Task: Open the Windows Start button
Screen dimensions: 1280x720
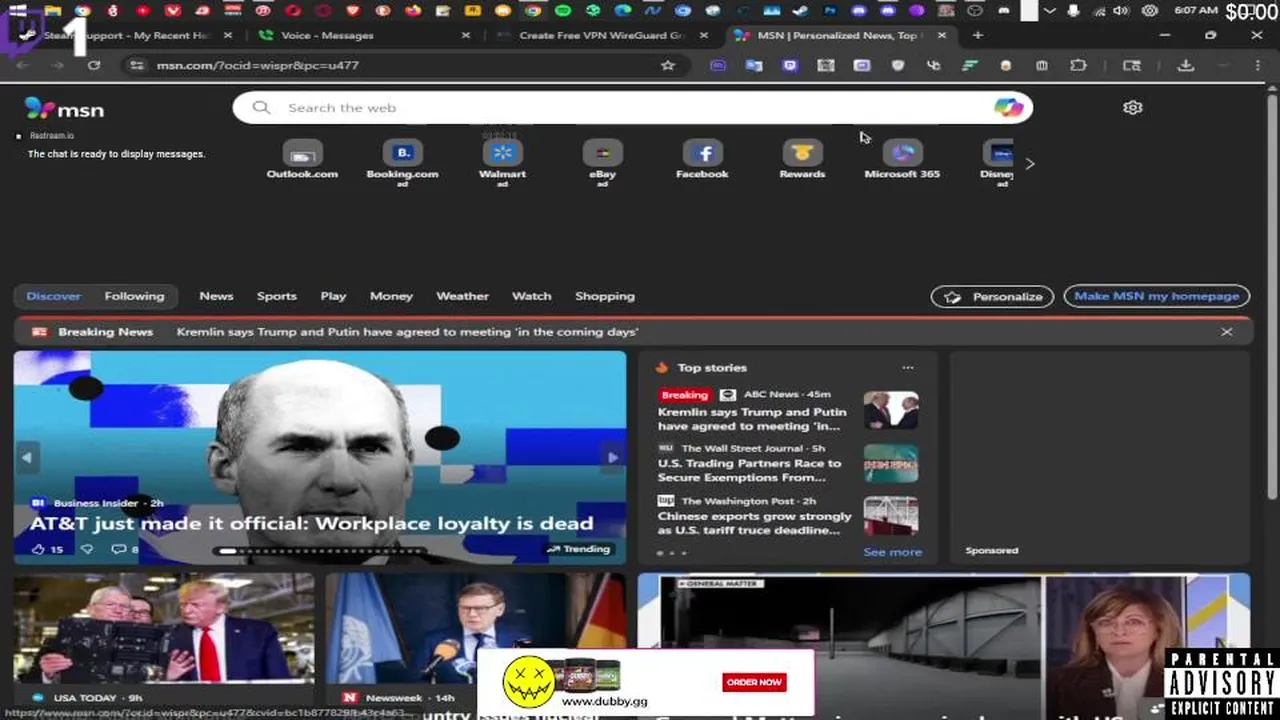Action: (x=17, y=11)
